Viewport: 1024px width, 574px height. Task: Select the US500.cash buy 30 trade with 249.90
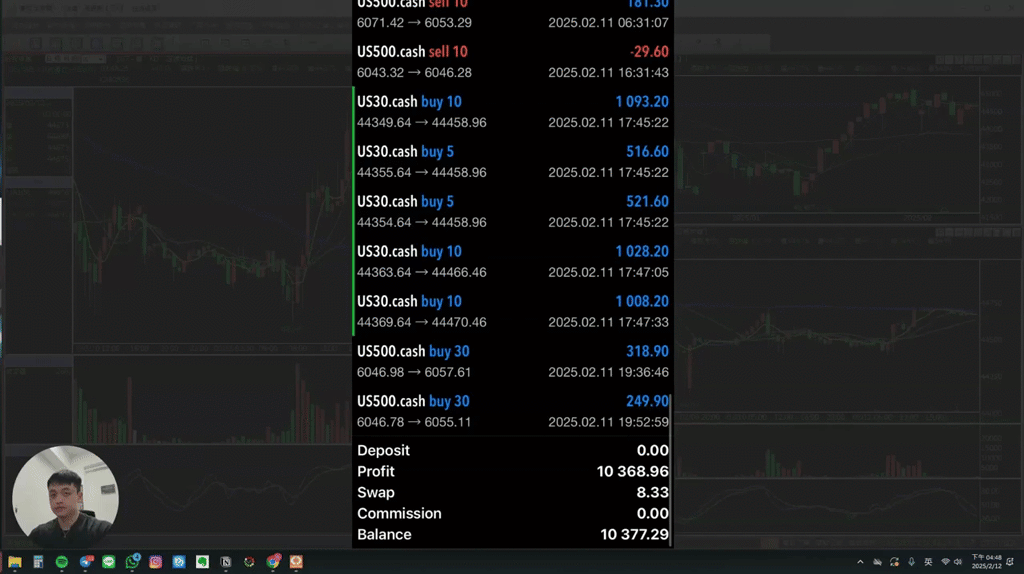(513, 411)
